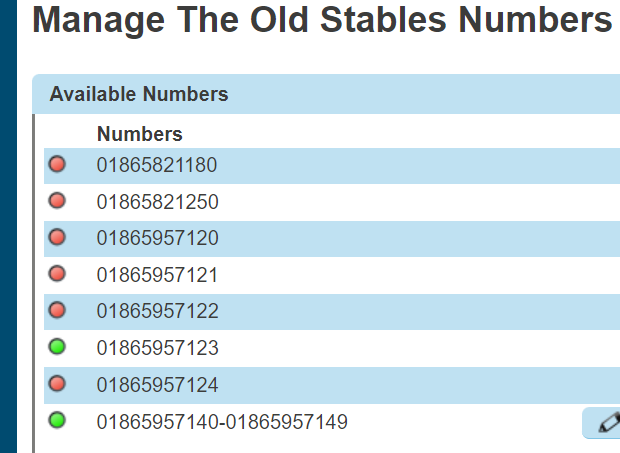Click the red status dot beside 01865821180
Image resolution: width=620 pixels, height=453 pixels.
click(57, 164)
